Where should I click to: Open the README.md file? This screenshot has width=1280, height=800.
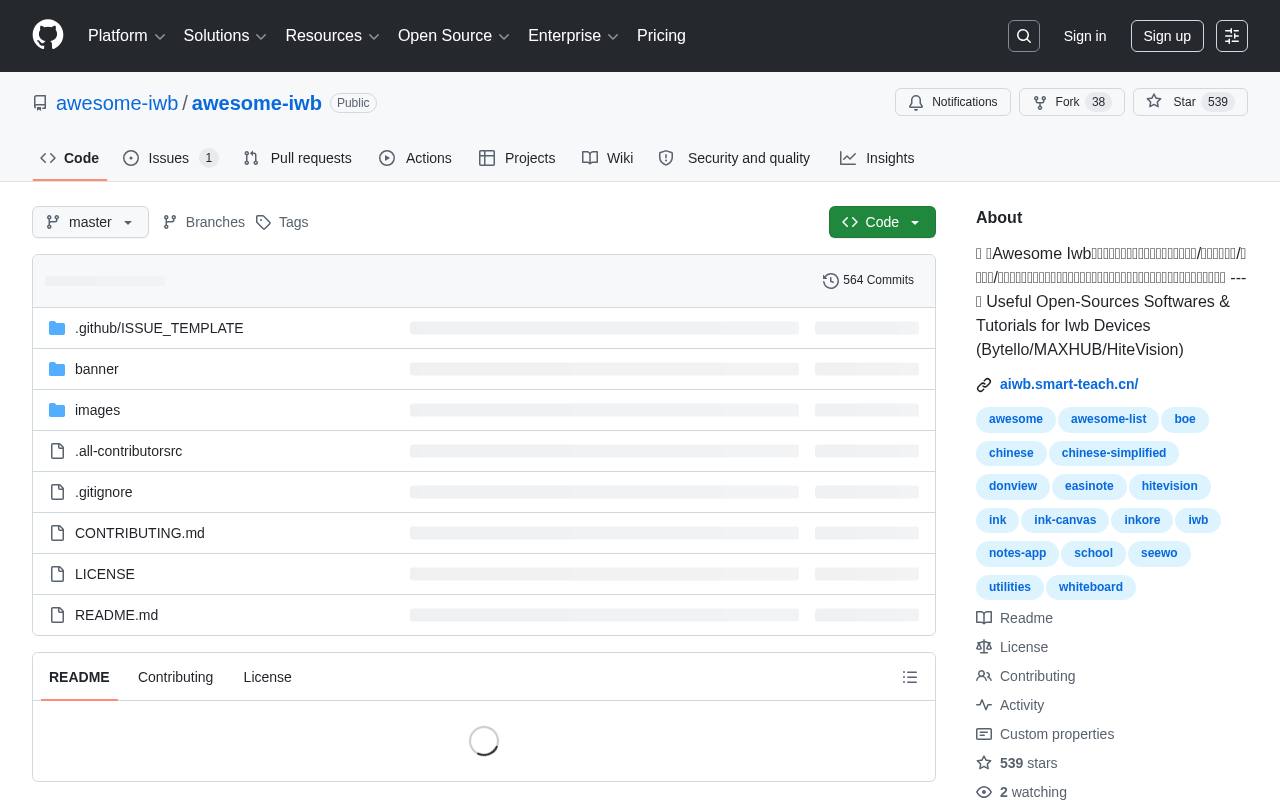116,615
